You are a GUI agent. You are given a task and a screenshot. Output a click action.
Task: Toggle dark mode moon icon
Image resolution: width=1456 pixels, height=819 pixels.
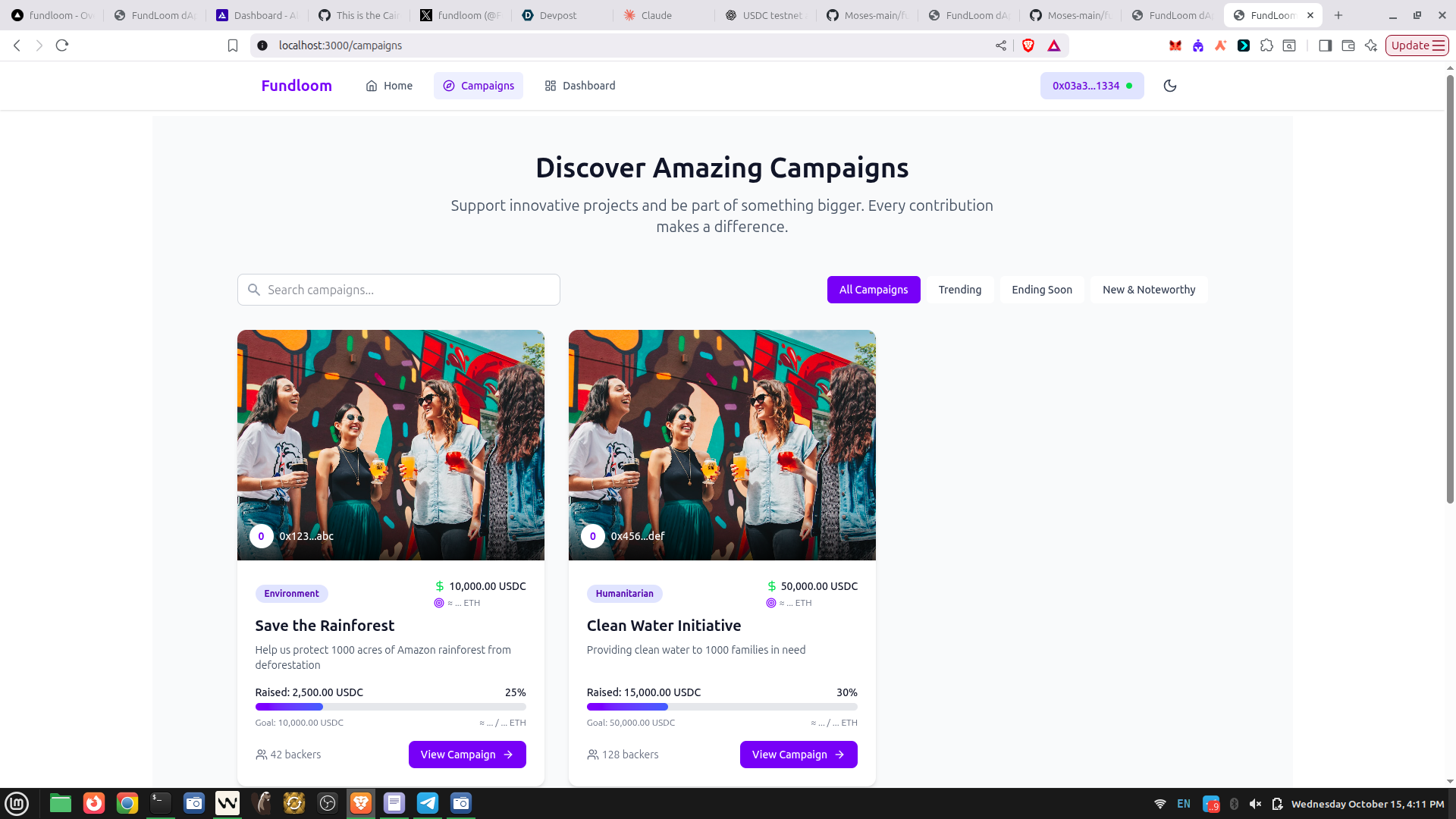point(1170,86)
